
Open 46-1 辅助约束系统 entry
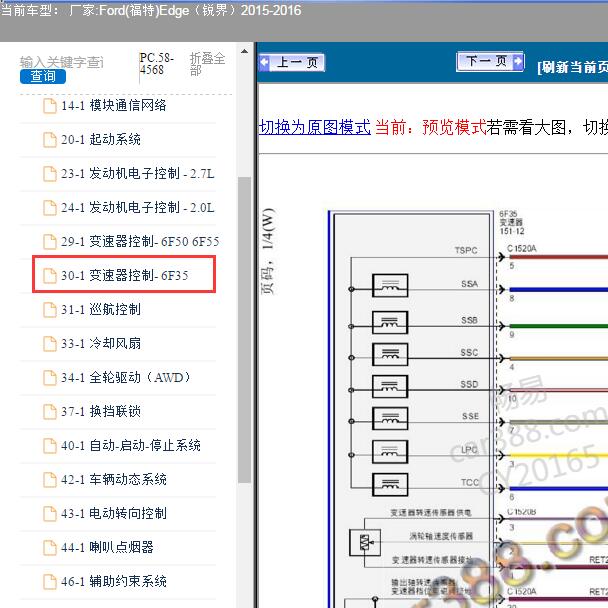[x=114, y=582]
